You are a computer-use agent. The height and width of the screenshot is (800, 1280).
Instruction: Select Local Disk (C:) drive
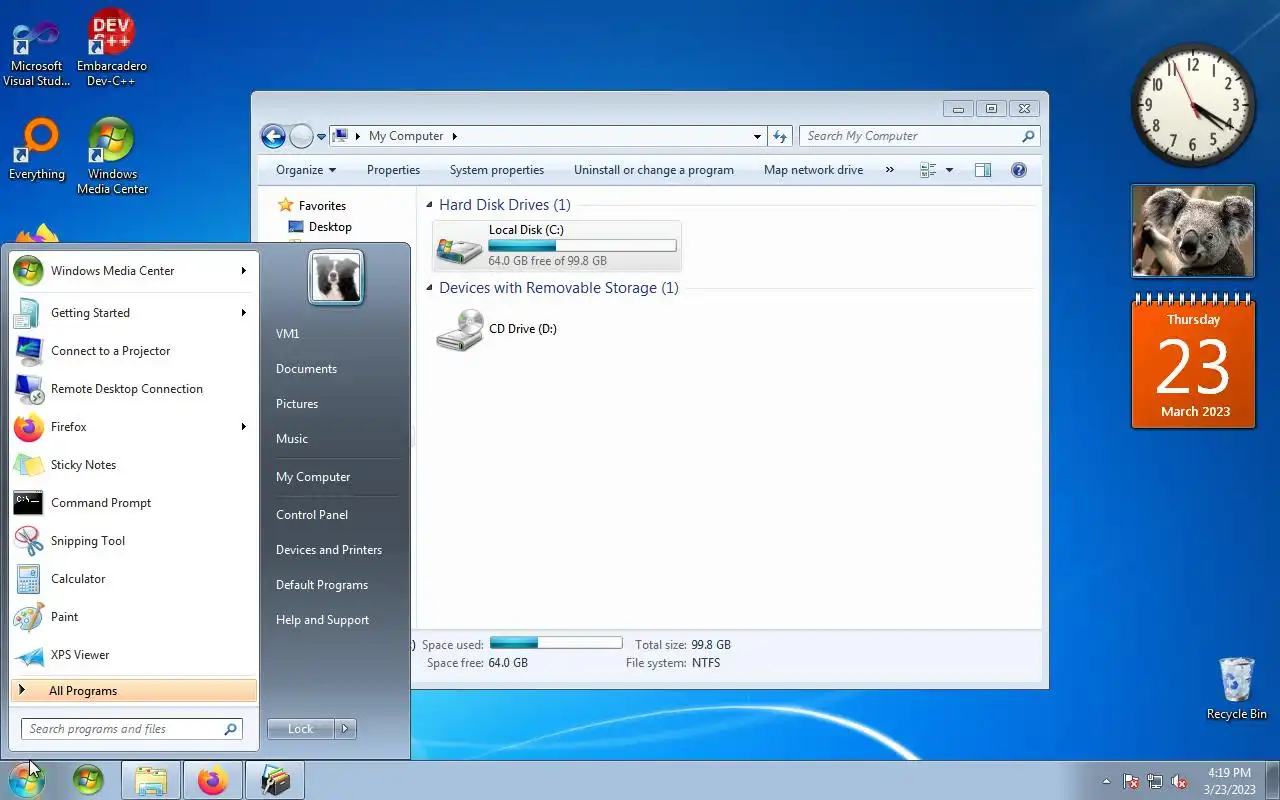557,245
